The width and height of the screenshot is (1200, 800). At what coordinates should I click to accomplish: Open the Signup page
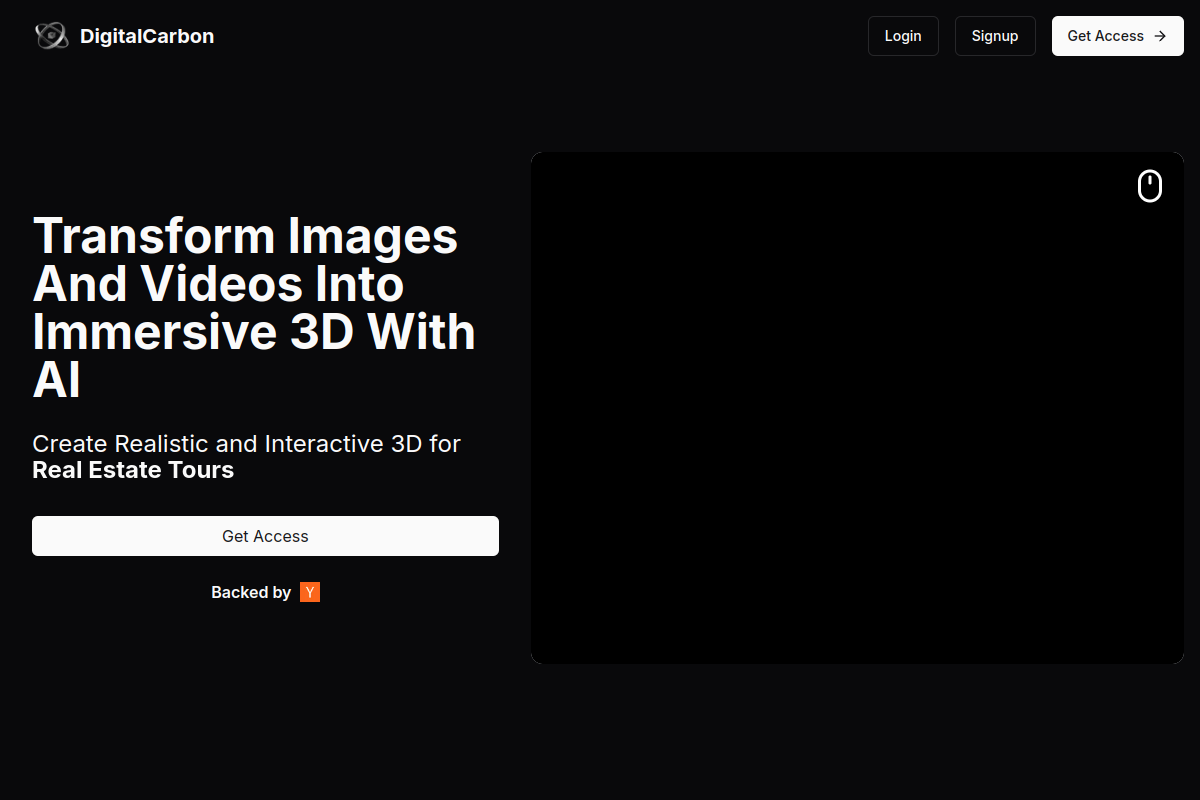click(x=995, y=36)
